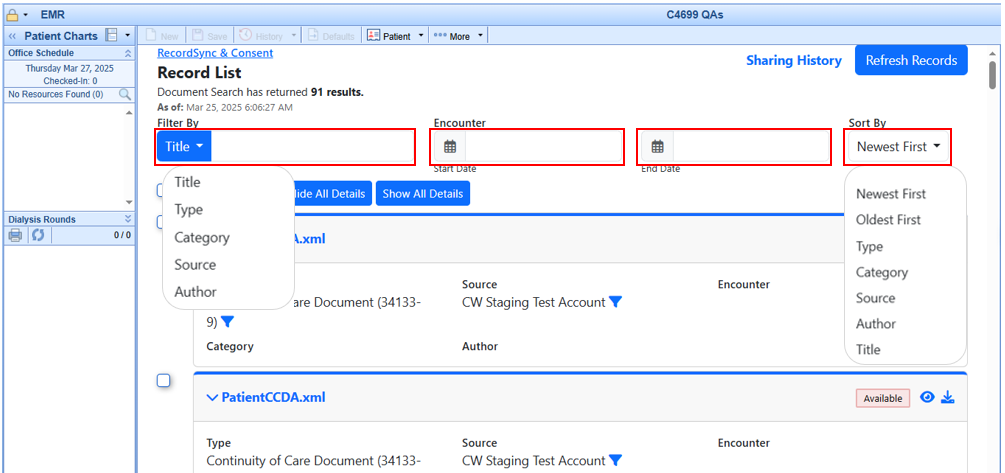The height and width of the screenshot is (473, 1005).
Task: Open the History dropdown arrow
Action: click(294, 36)
